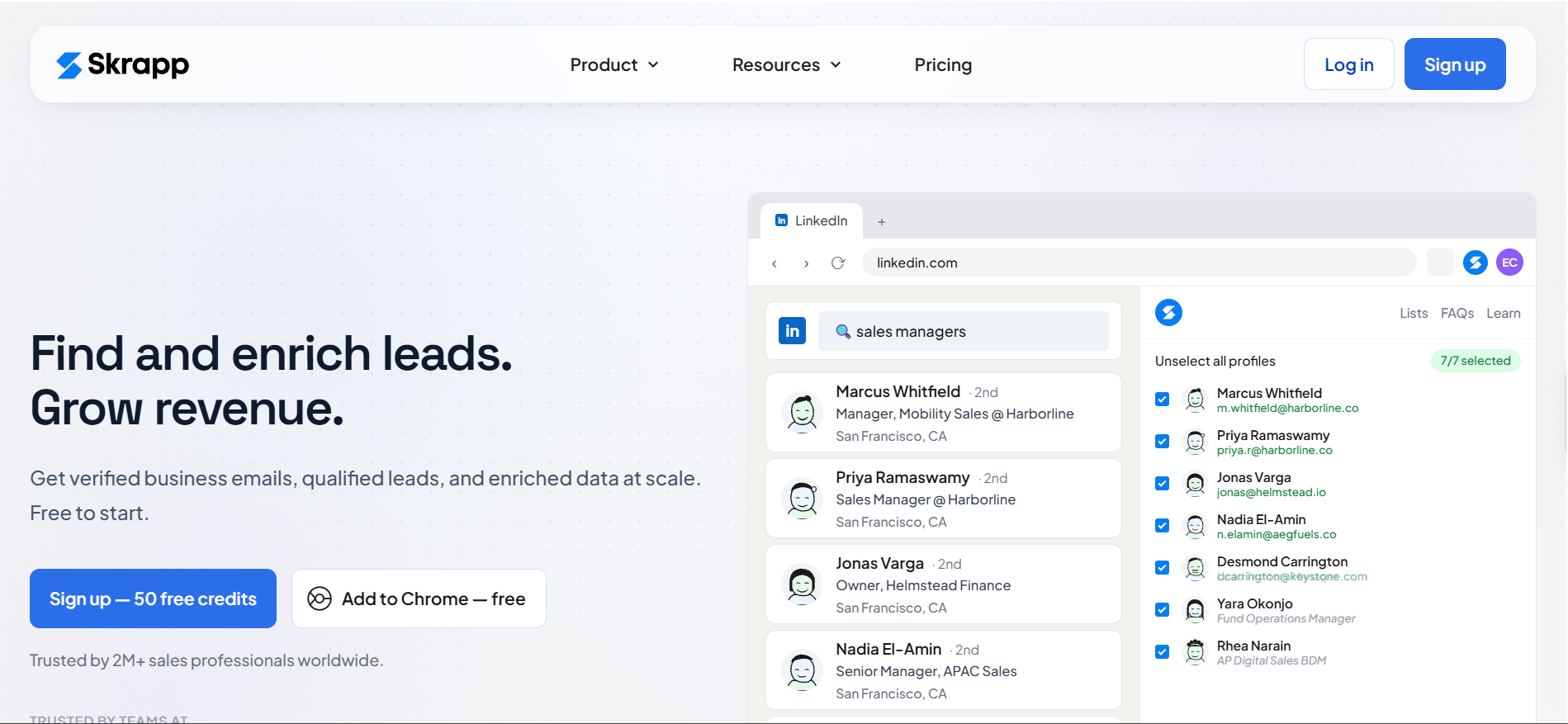Uncheck Rhea Narain's checkbox
The width and height of the screenshot is (1568, 724).
pyautogui.click(x=1162, y=652)
